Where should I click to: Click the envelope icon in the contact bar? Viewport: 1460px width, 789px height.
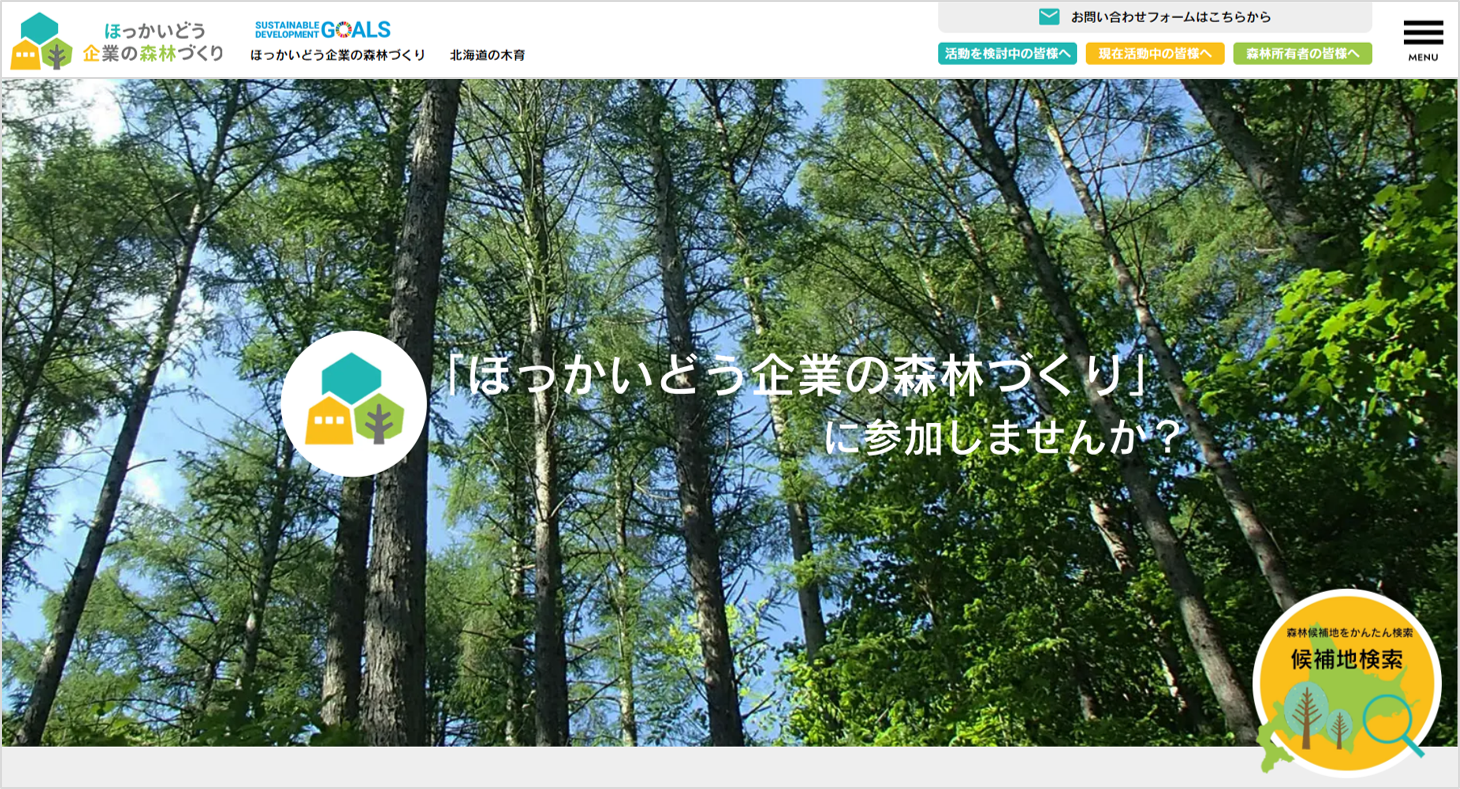tap(1047, 14)
